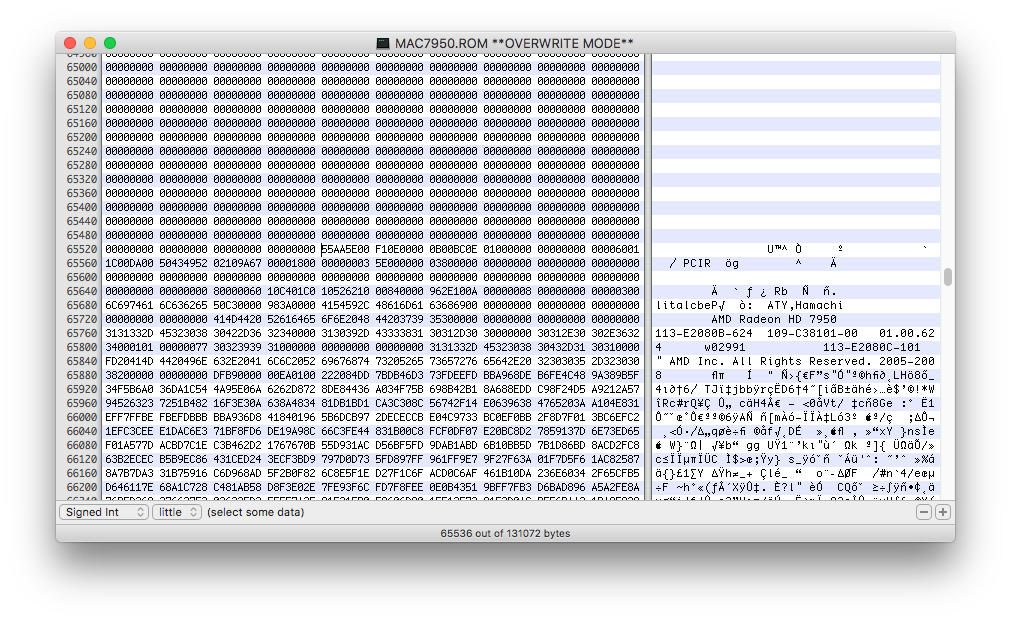Viewport: 1011px width, 622px height.
Task: Click the plus button to add inspector row
Action: tap(943, 512)
